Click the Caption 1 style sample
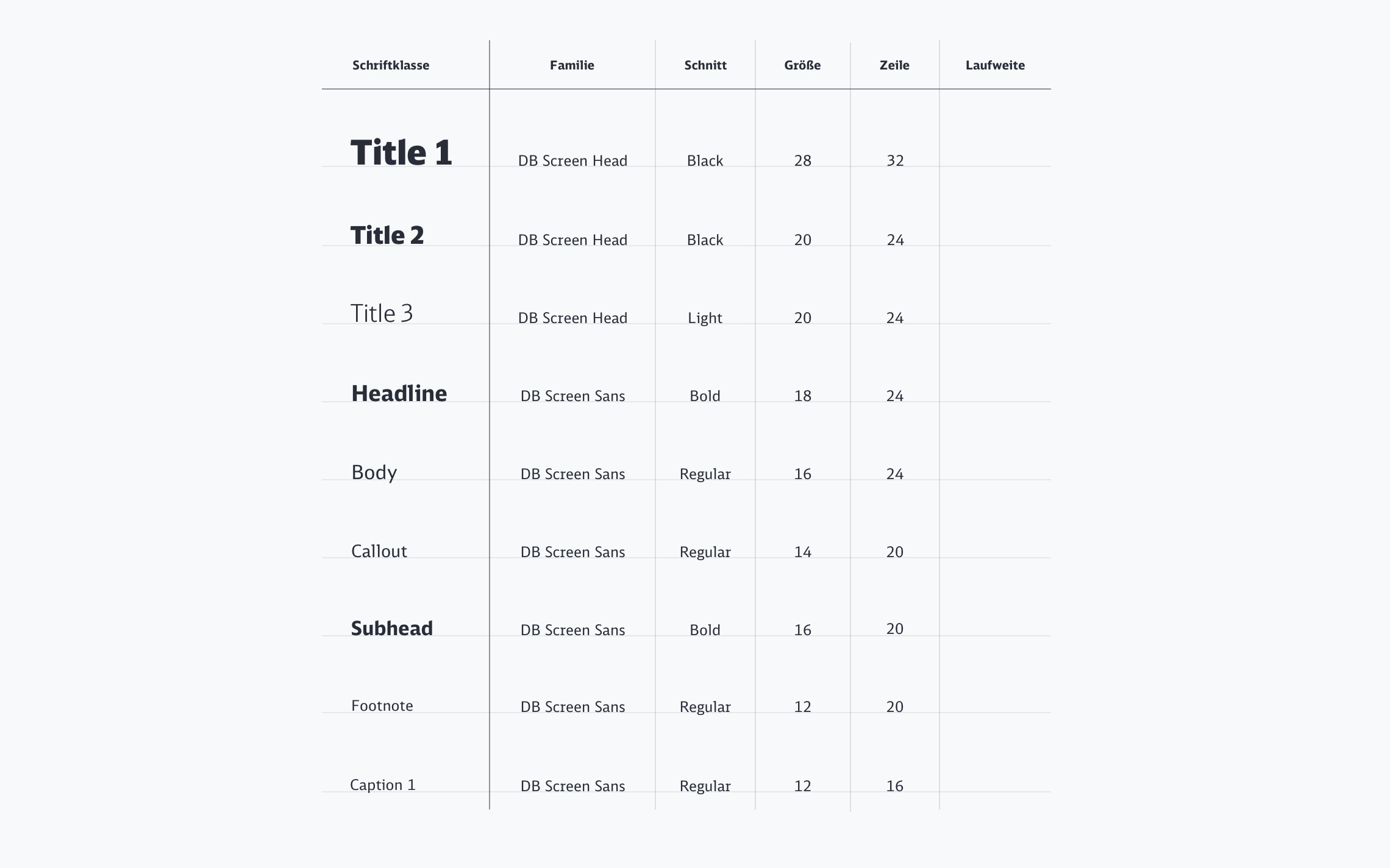 pos(383,785)
